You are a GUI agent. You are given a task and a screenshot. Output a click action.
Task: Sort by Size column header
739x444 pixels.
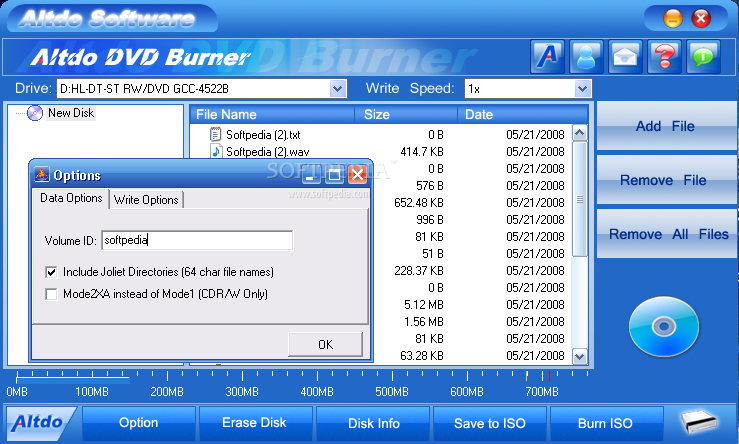406,115
